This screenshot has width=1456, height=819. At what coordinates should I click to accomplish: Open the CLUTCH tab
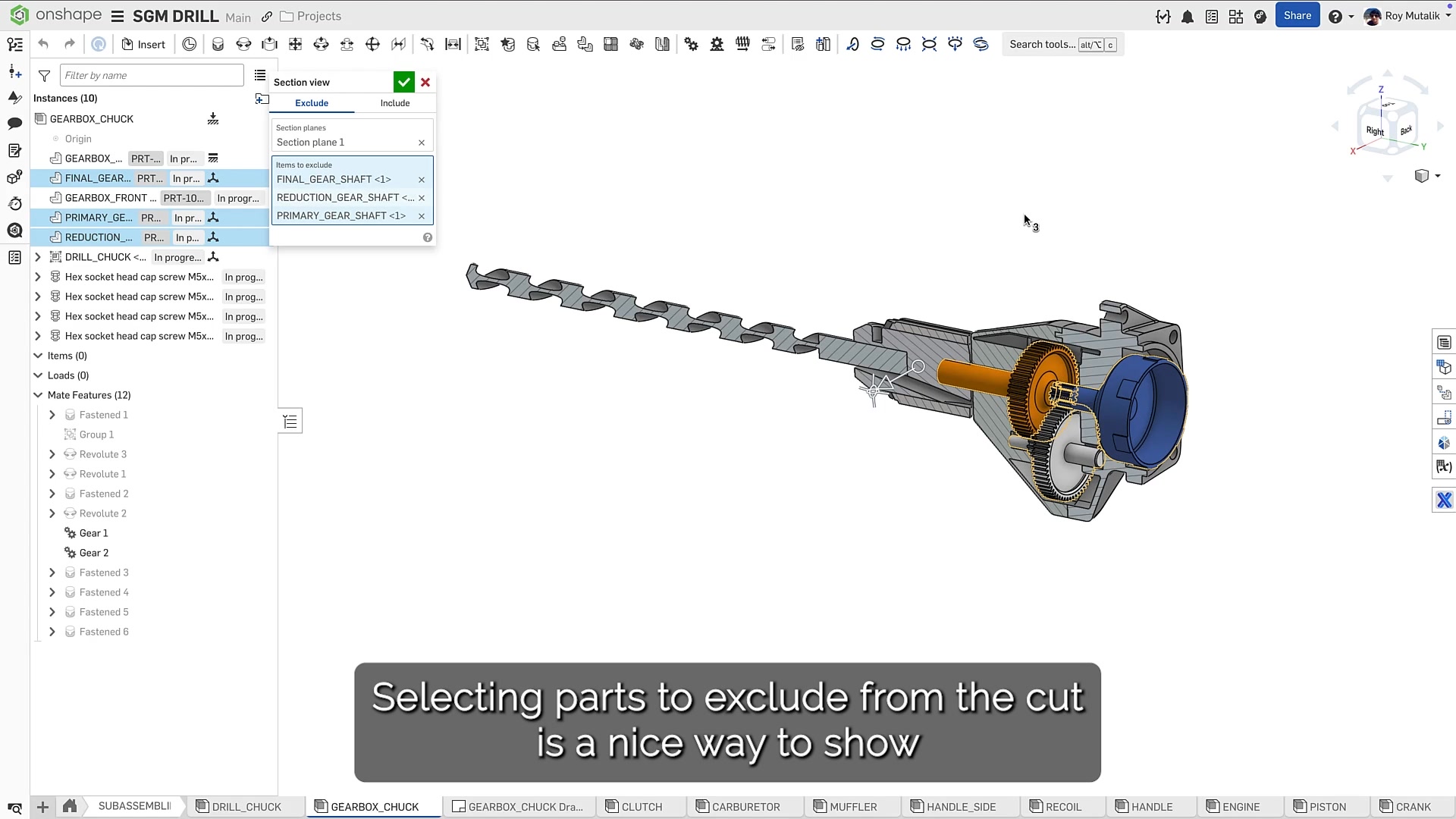click(x=642, y=807)
